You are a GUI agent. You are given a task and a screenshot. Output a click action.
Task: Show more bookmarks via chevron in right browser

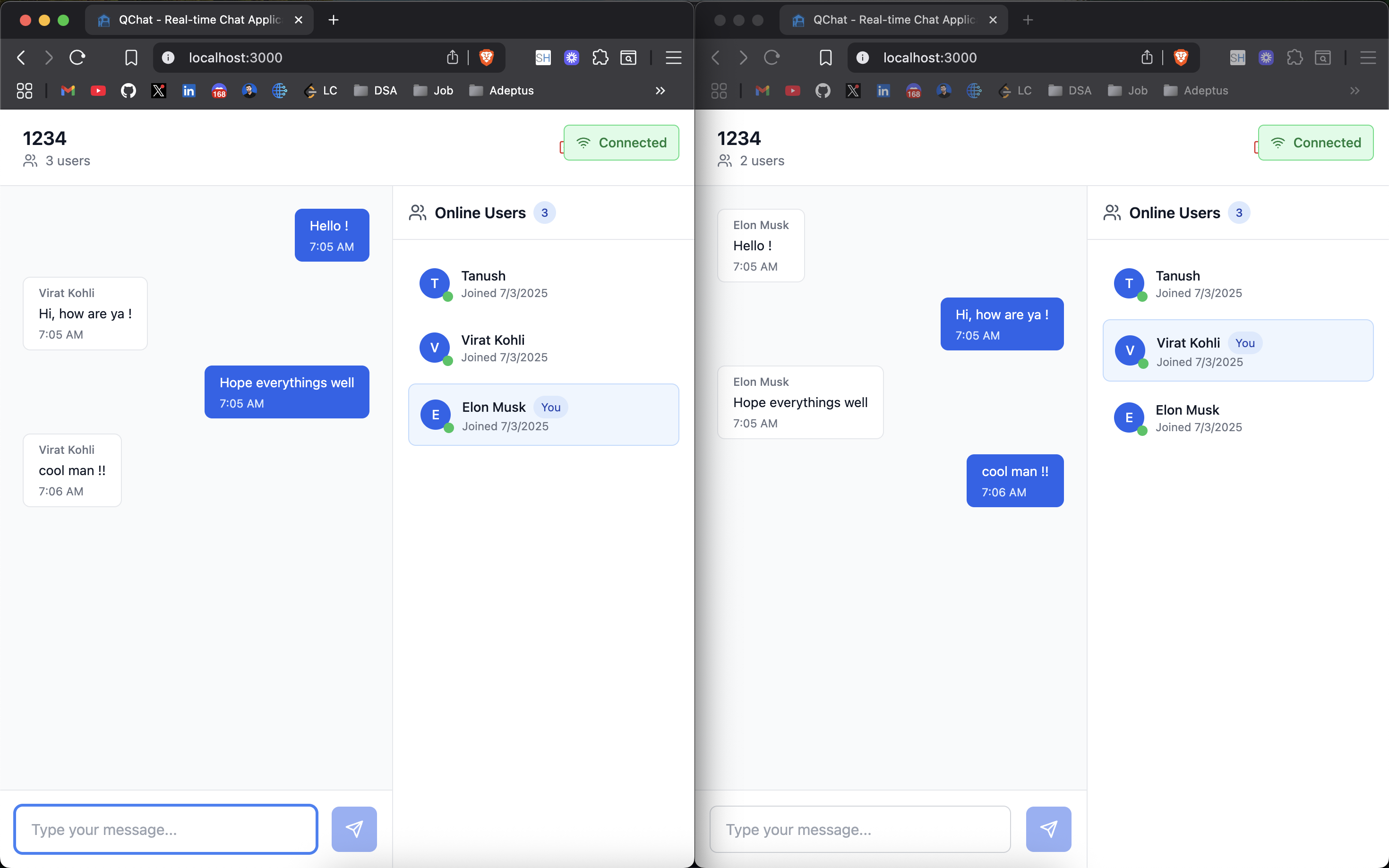coord(1355,91)
